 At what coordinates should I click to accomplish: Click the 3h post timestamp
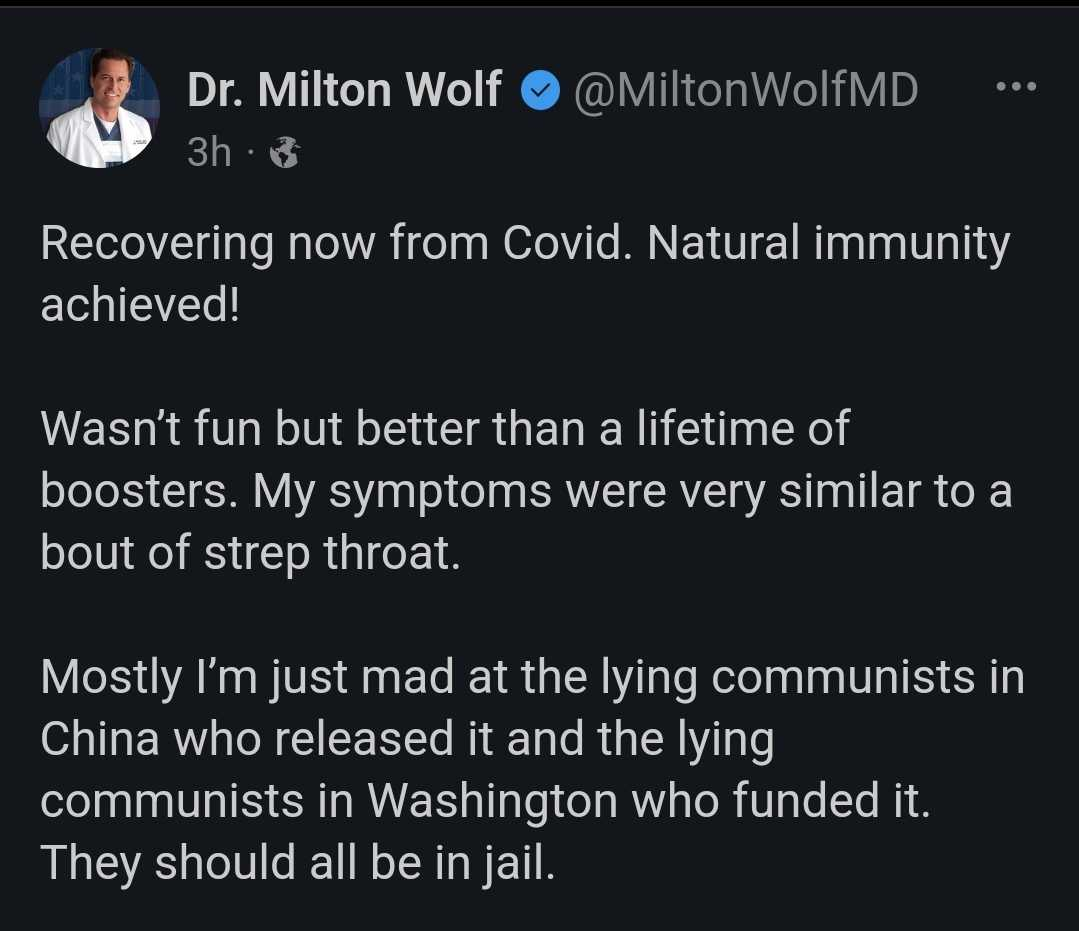[x=209, y=152]
